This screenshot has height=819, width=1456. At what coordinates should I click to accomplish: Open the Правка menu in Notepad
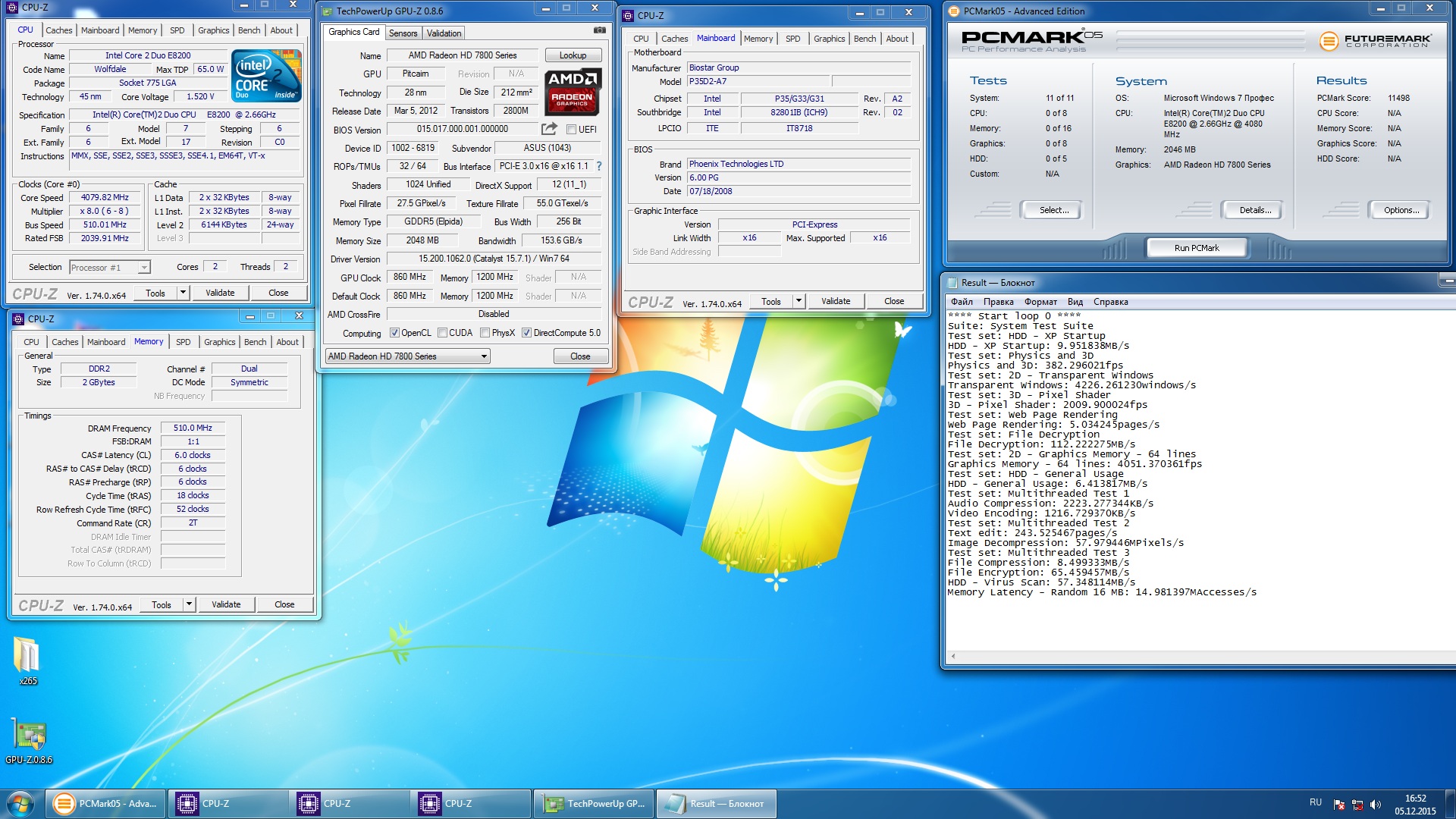[998, 302]
